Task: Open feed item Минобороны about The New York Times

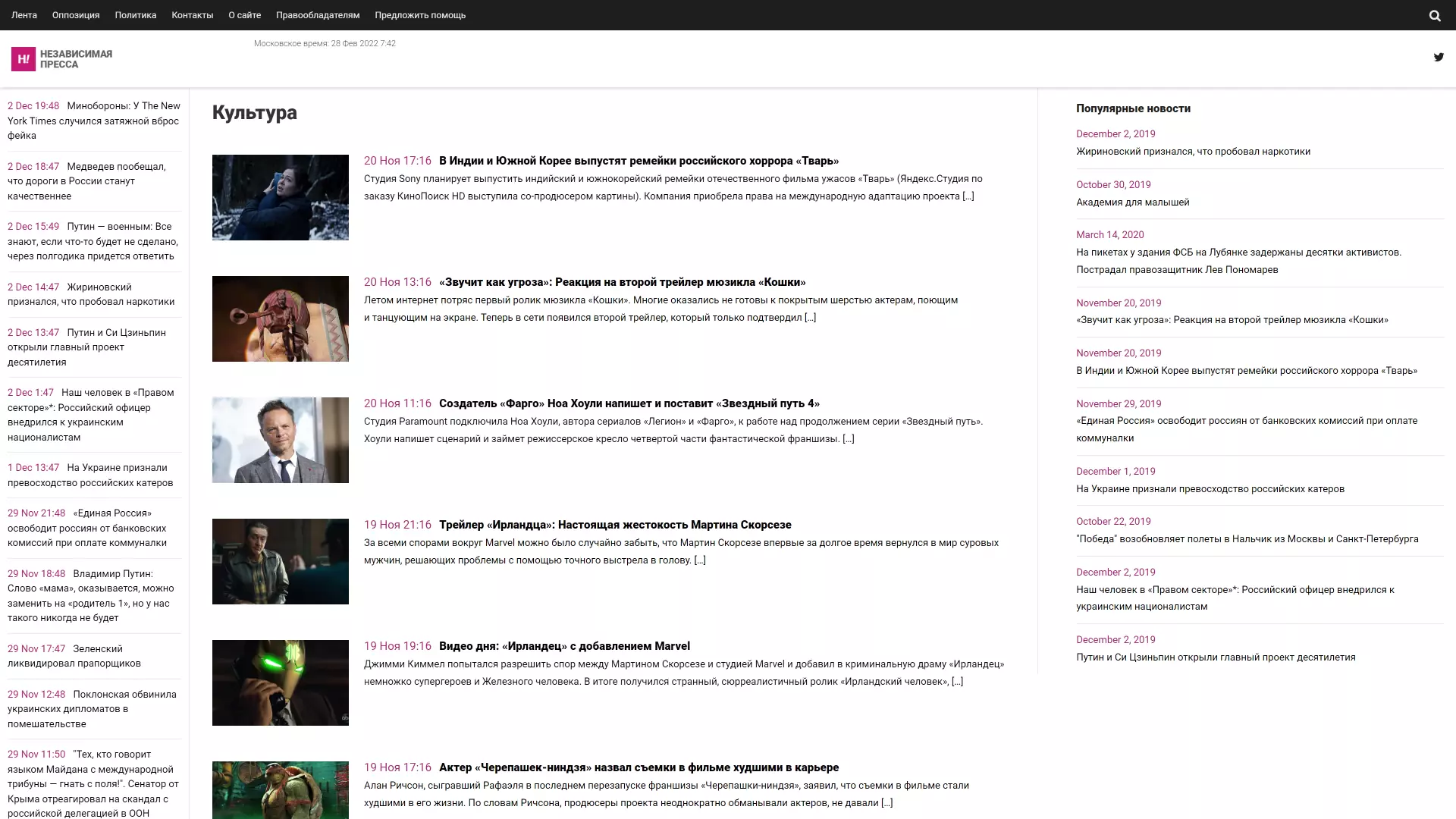Action: (x=94, y=121)
